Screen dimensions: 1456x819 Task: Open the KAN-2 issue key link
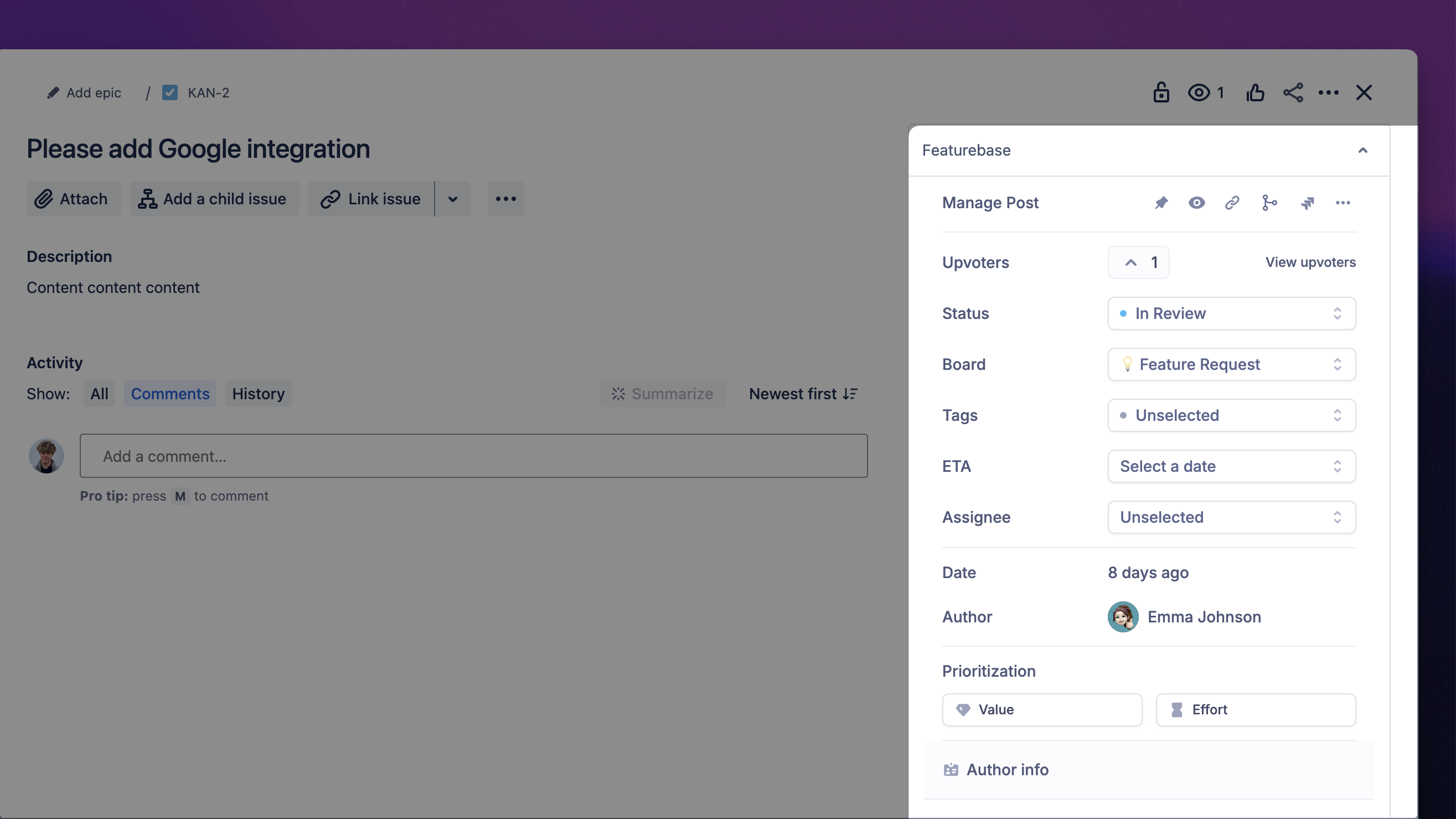point(208,92)
